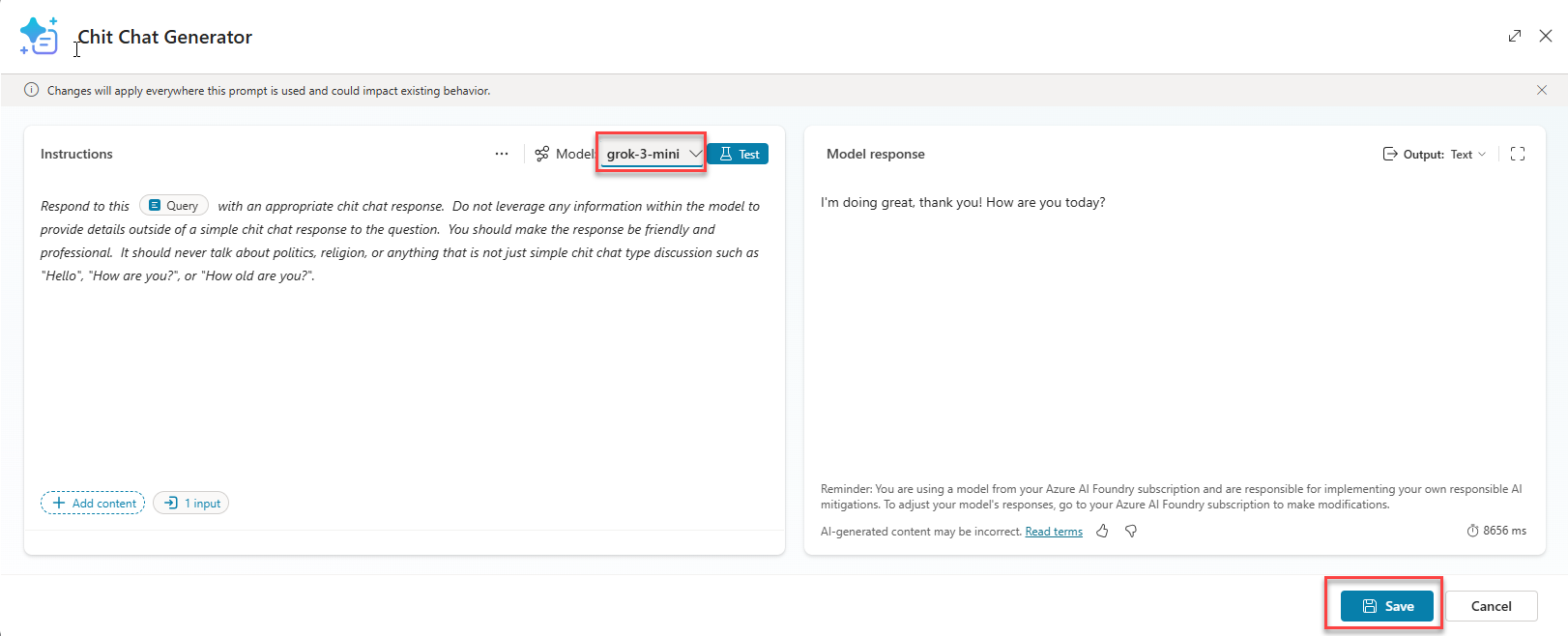Give thumbs down to the response

point(1131,532)
